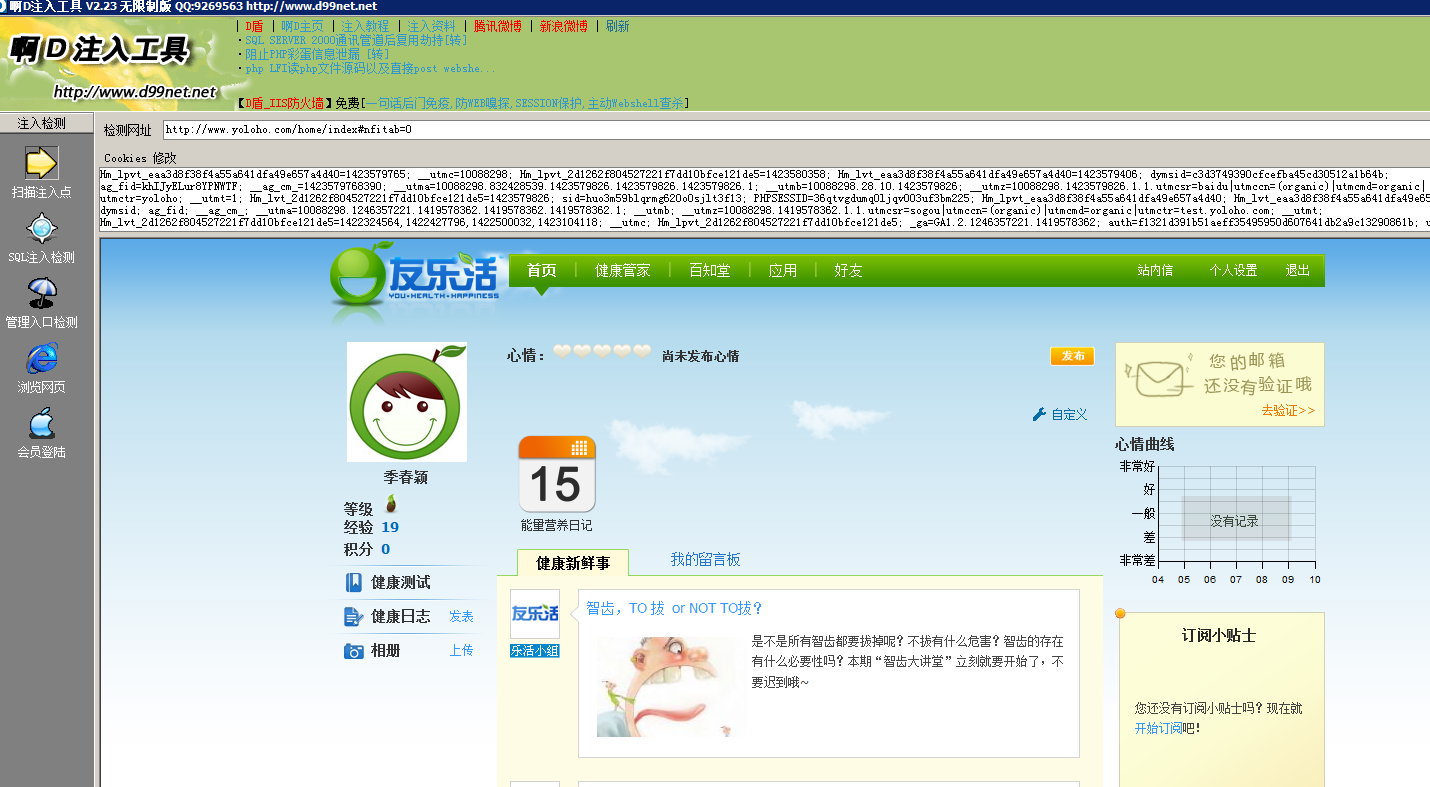The image size is (1430, 787).
Task: Open the 首页 navigation item
Action: coord(542,270)
